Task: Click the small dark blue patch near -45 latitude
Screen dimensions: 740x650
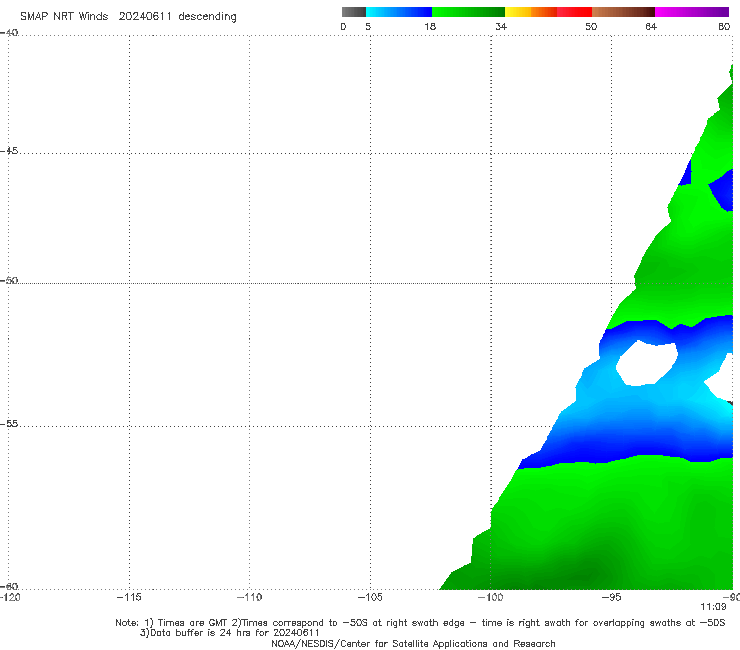Action: [x=686, y=174]
